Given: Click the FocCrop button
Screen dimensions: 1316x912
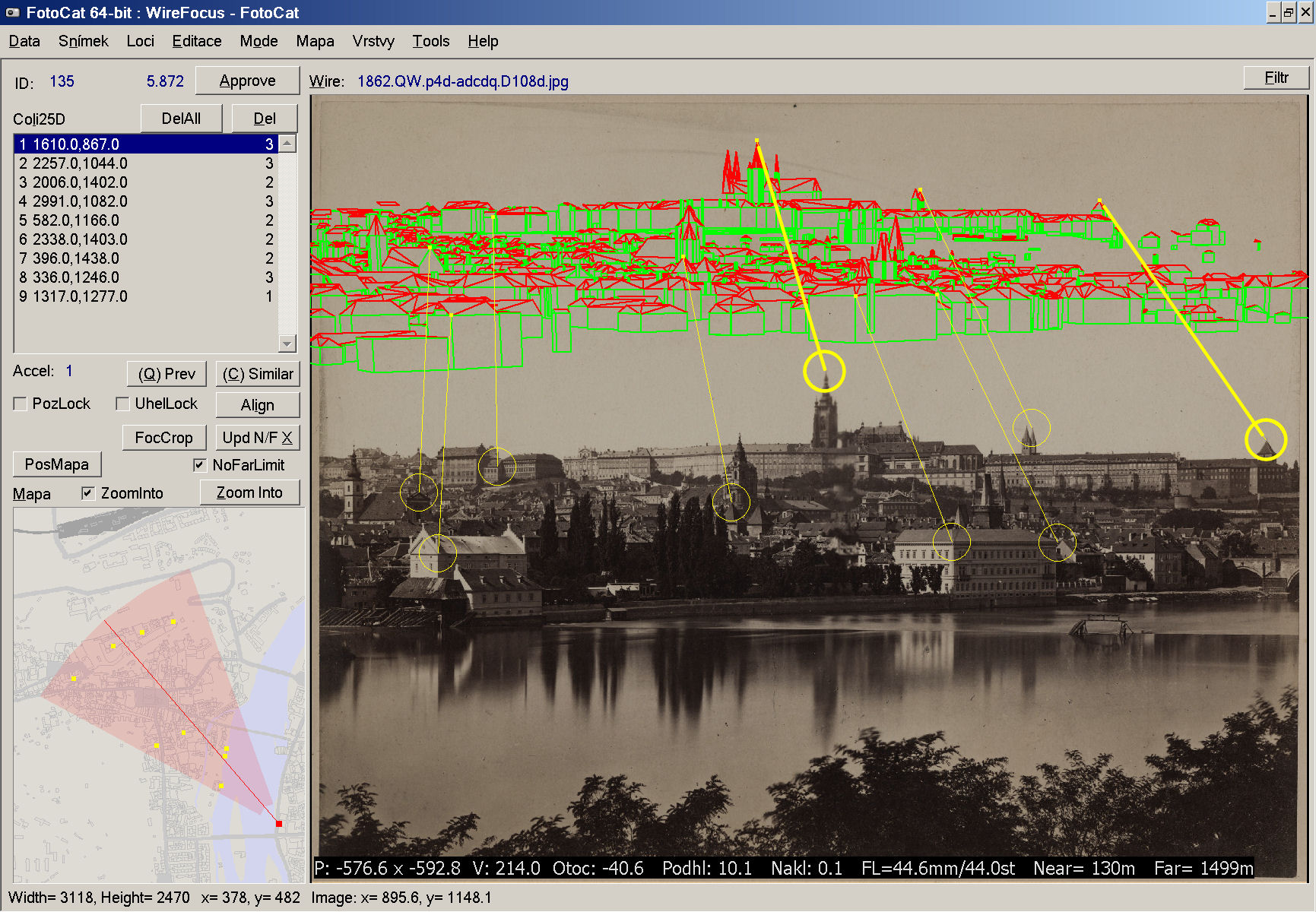Looking at the screenshot, I should [163, 438].
